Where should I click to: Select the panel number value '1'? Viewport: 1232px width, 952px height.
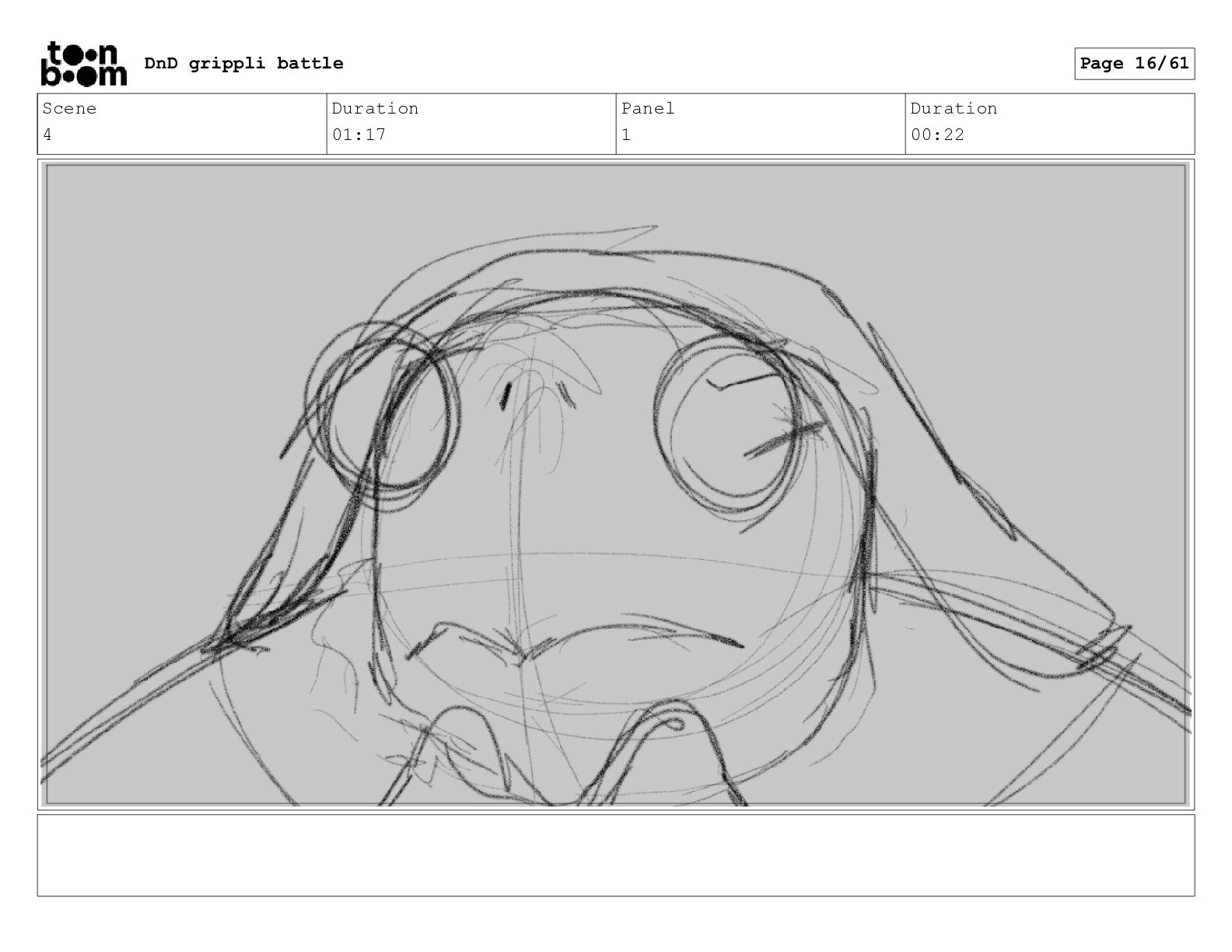tap(626, 135)
